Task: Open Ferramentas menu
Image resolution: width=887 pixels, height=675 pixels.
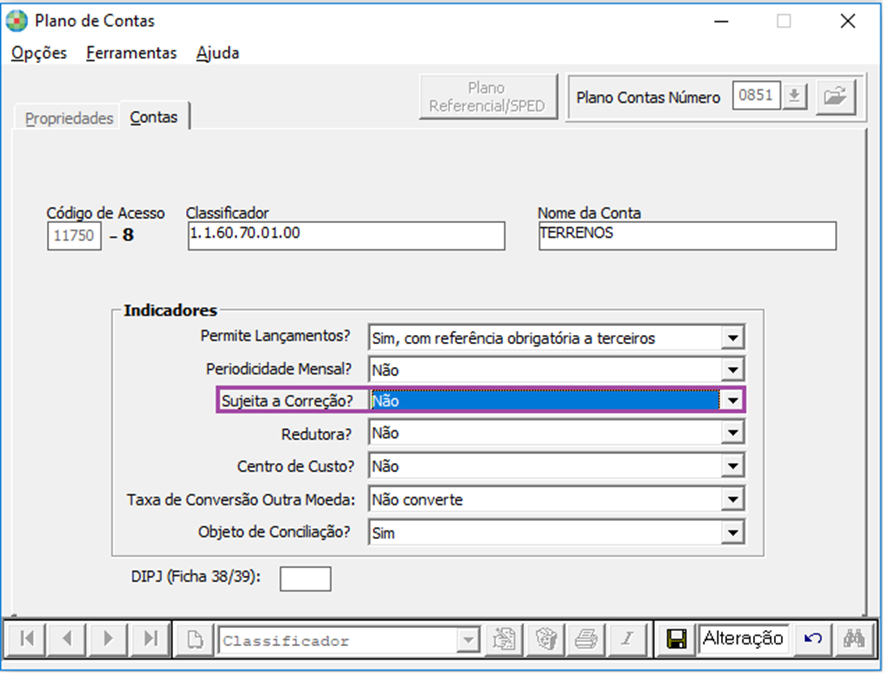Action: click(x=131, y=53)
